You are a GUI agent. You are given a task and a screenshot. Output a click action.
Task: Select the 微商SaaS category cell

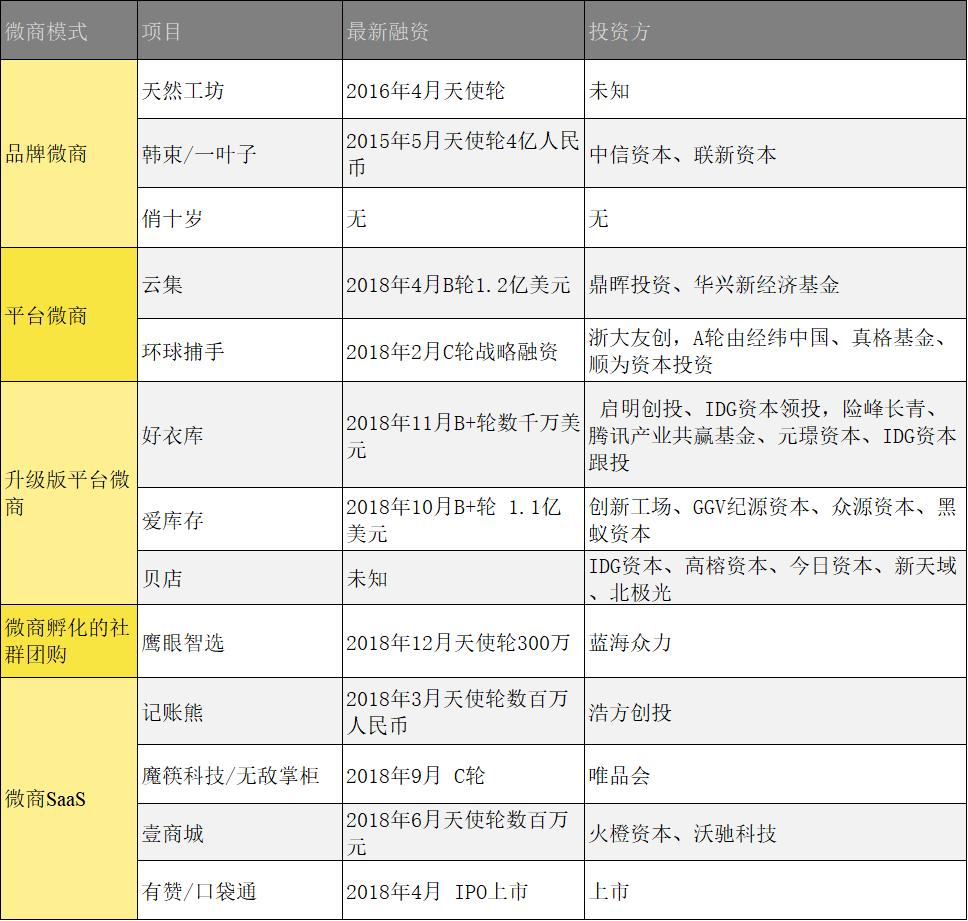67,798
